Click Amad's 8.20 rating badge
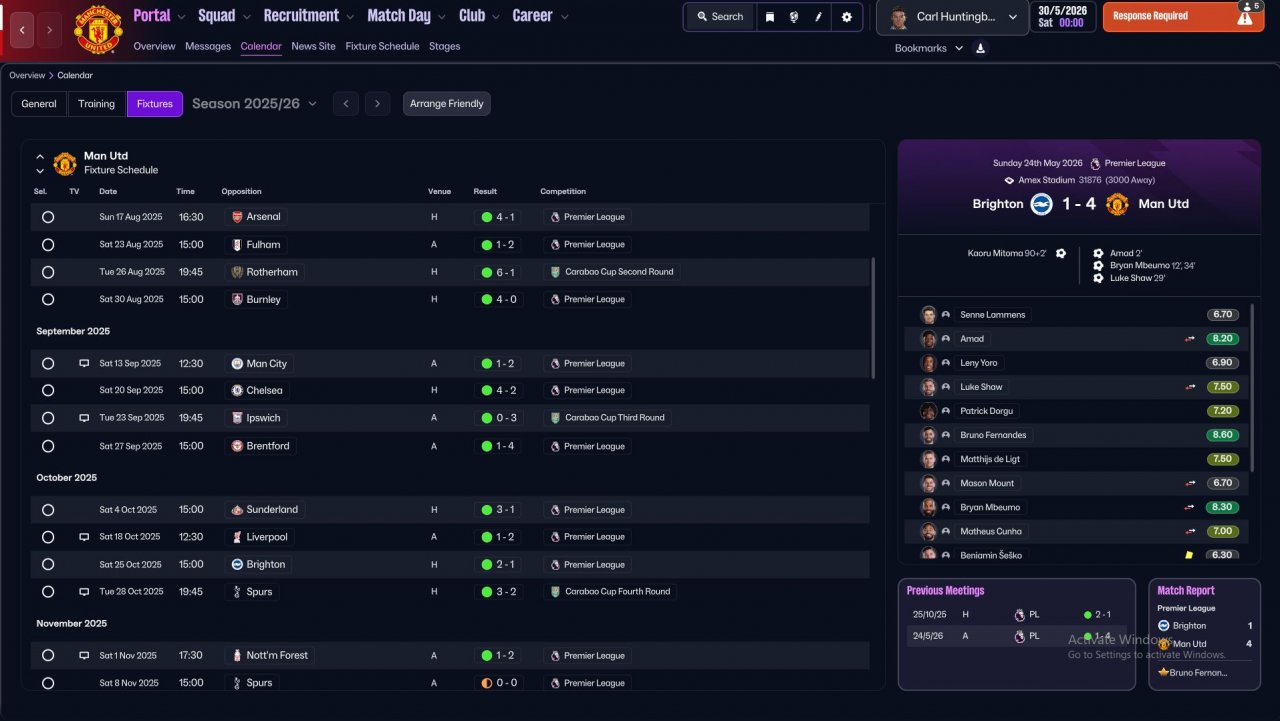Screen dimensions: 1280x721 pyautogui.click(x=1222, y=339)
